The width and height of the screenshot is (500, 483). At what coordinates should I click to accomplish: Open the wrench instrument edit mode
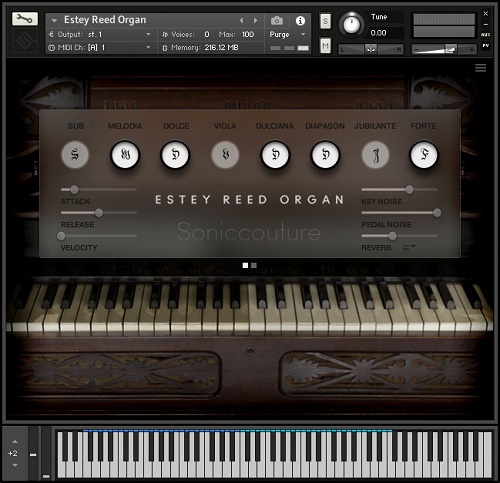tap(25, 19)
